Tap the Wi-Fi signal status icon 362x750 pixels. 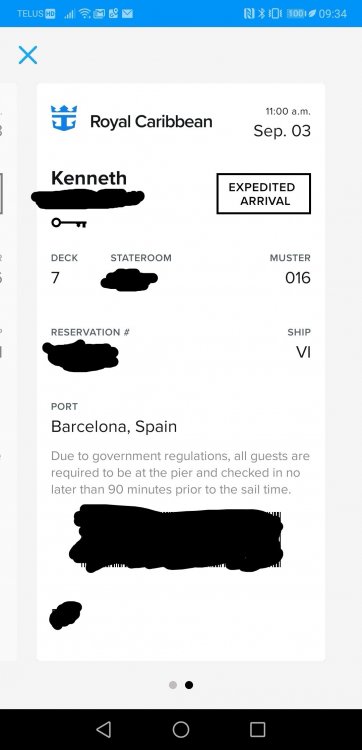86,13
